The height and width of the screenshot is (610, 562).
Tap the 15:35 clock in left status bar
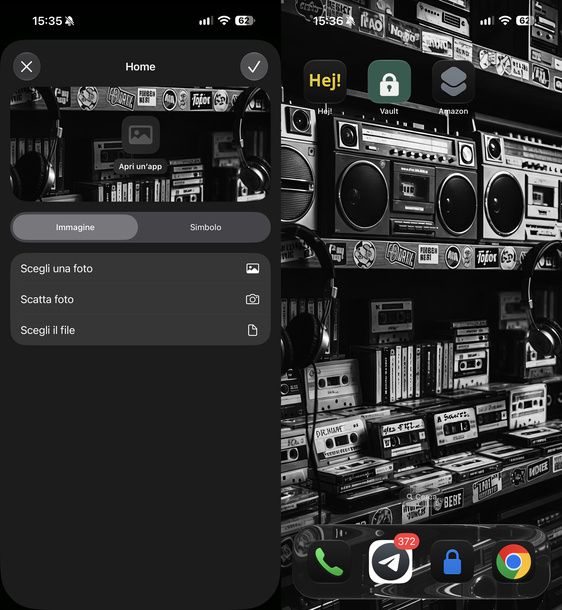tap(47, 21)
